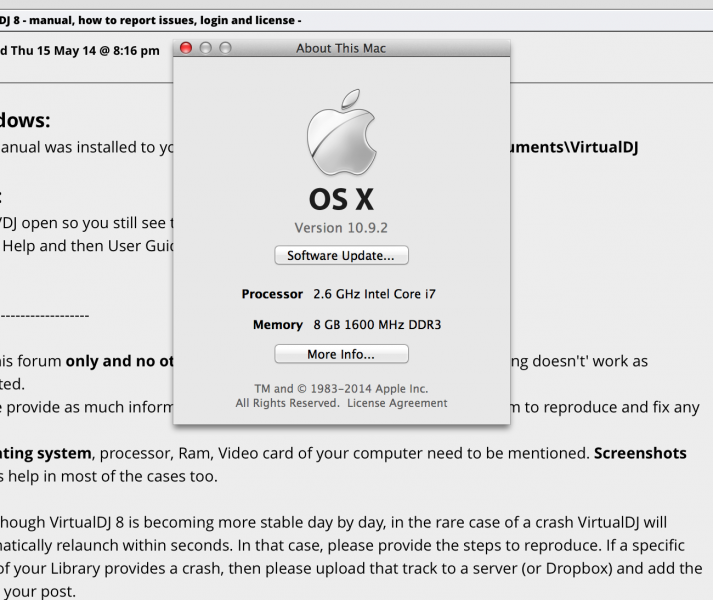The width and height of the screenshot is (713, 600).
Task: Click the About This Mac title bar
Action: point(341,48)
